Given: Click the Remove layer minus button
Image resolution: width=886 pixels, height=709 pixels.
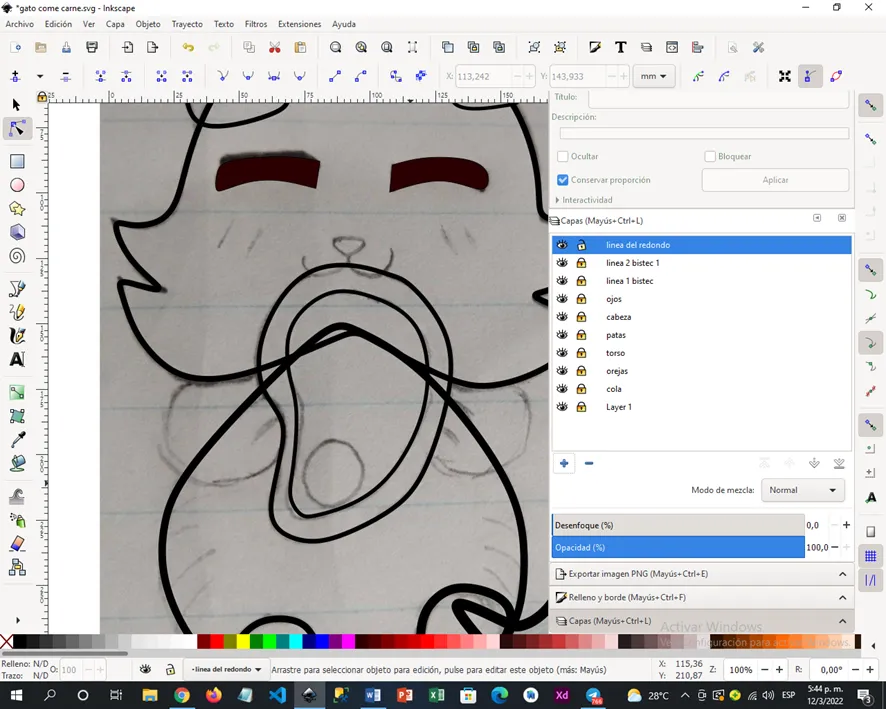Looking at the screenshot, I should point(589,463).
